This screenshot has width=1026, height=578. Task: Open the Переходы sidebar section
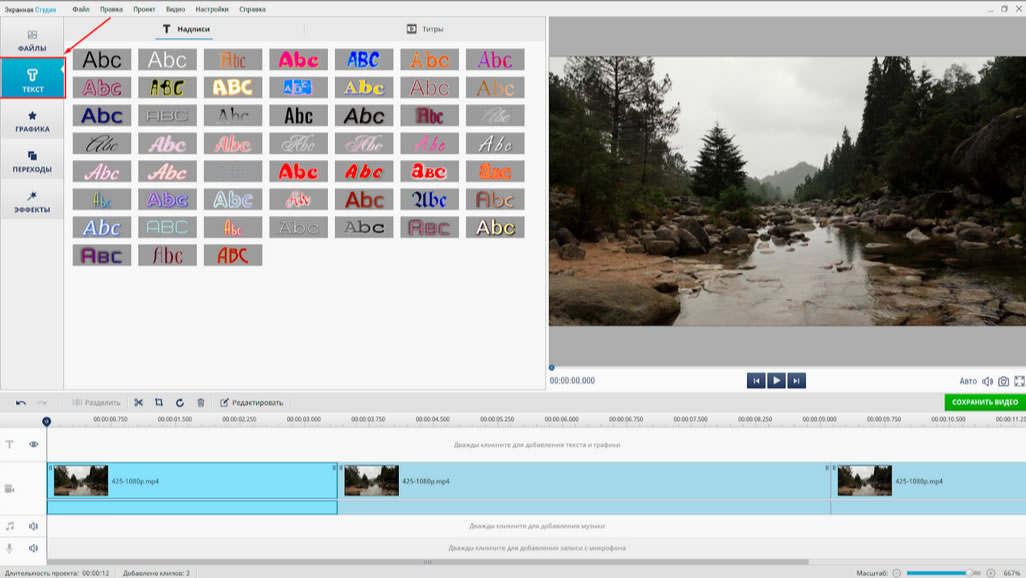tap(32, 162)
